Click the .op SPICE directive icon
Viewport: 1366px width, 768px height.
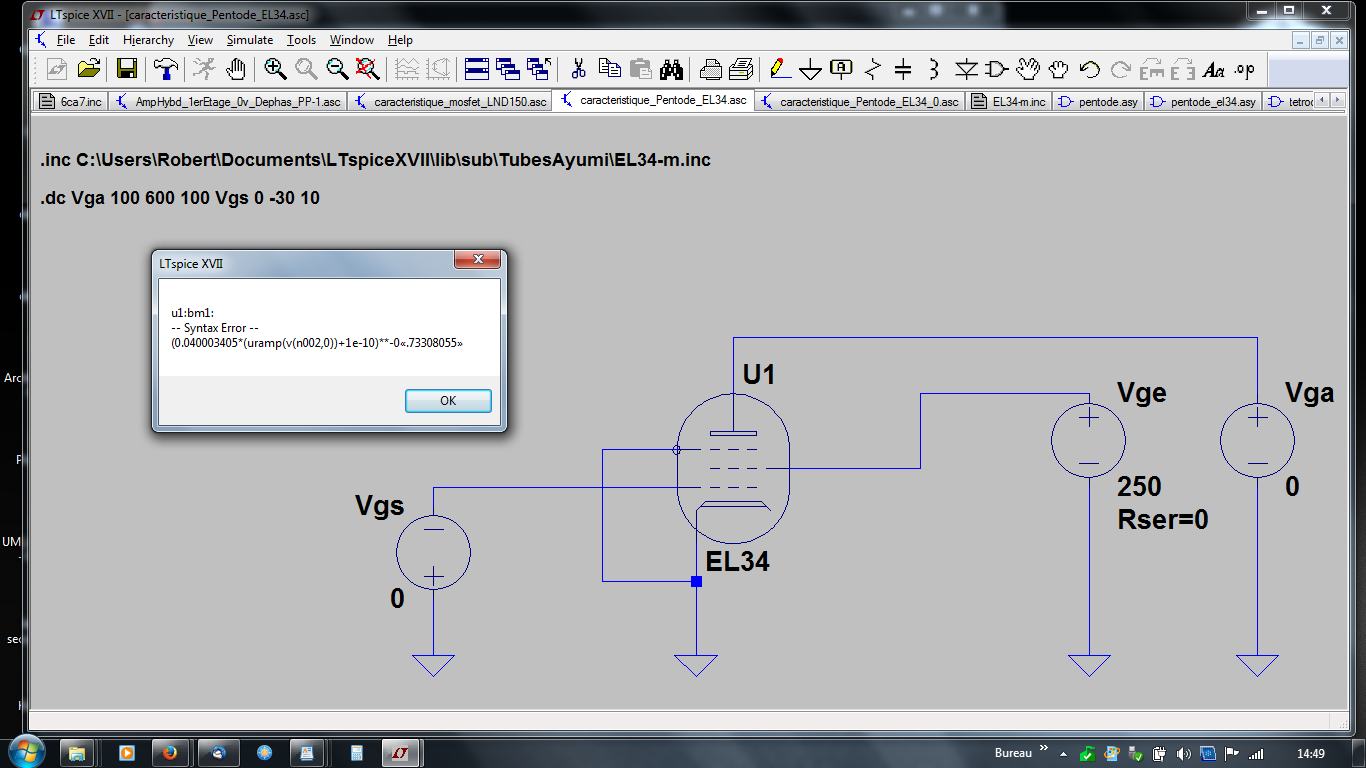[x=1245, y=69]
